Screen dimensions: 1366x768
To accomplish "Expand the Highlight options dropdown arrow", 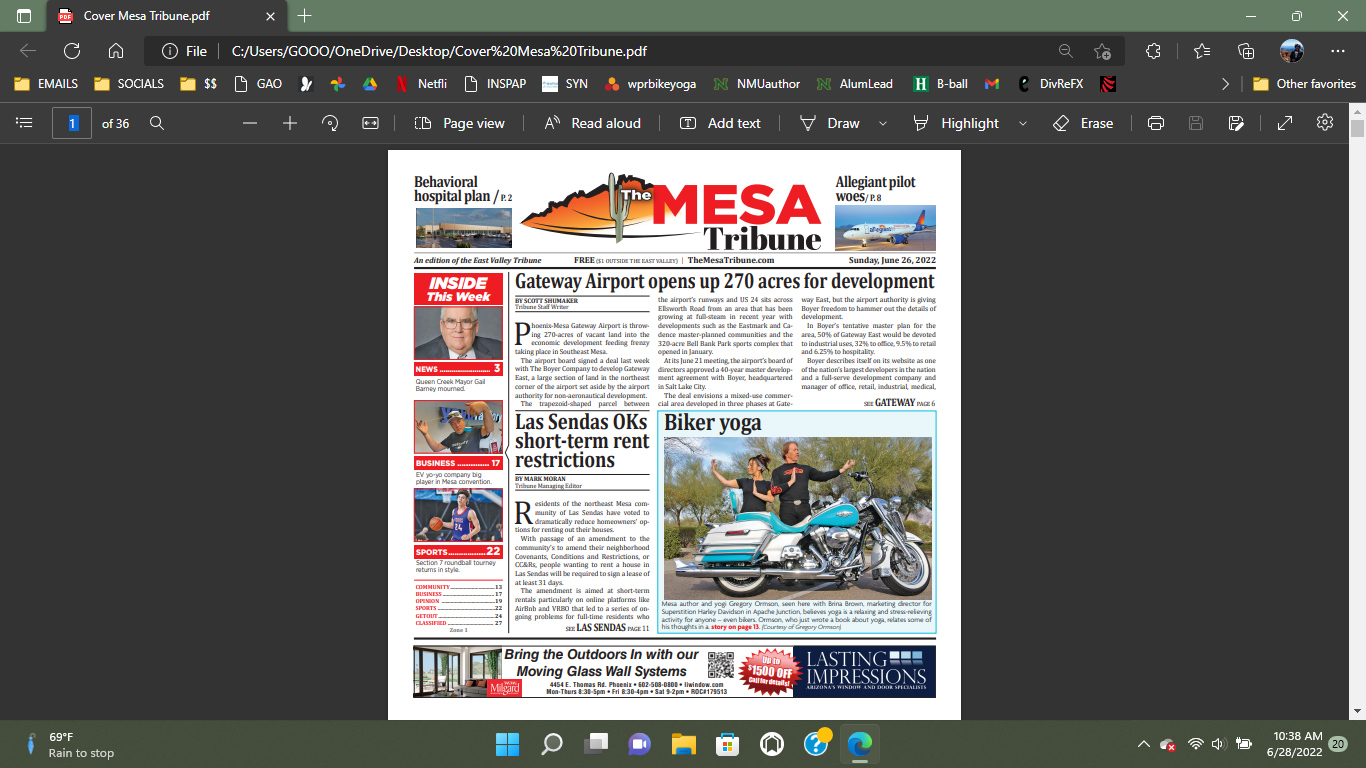I will pos(1022,123).
